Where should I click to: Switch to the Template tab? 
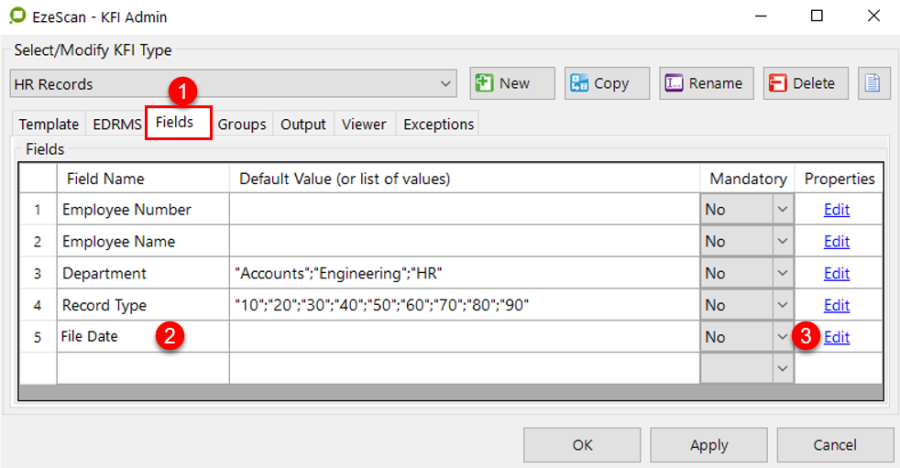click(x=49, y=124)
